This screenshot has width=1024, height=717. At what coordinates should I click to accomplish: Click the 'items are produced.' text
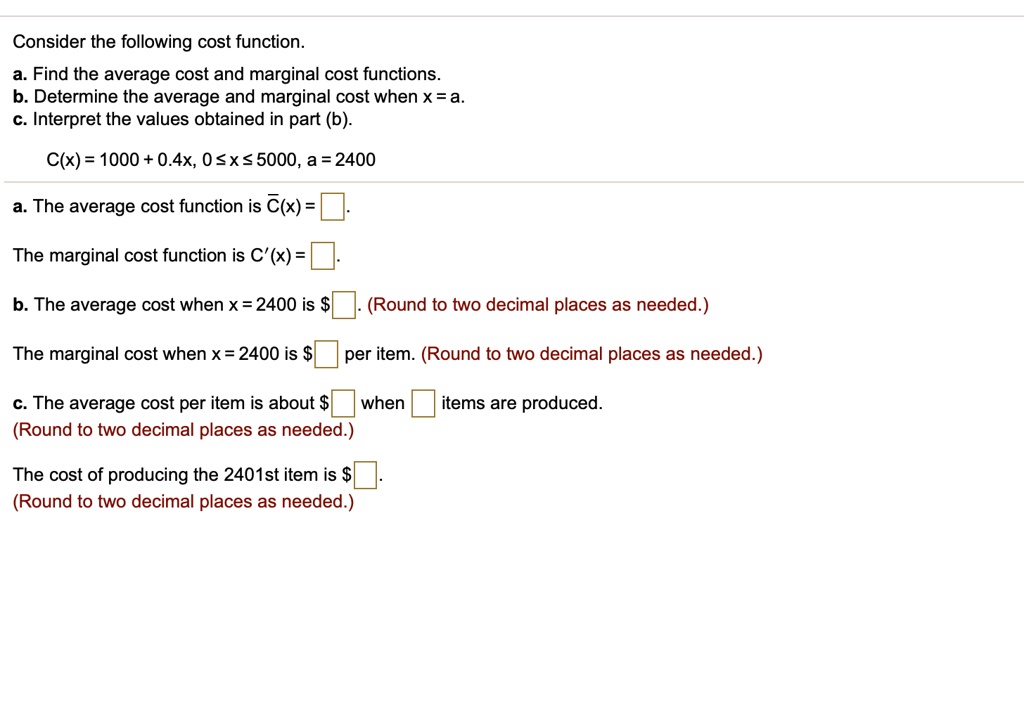(522, 404)
